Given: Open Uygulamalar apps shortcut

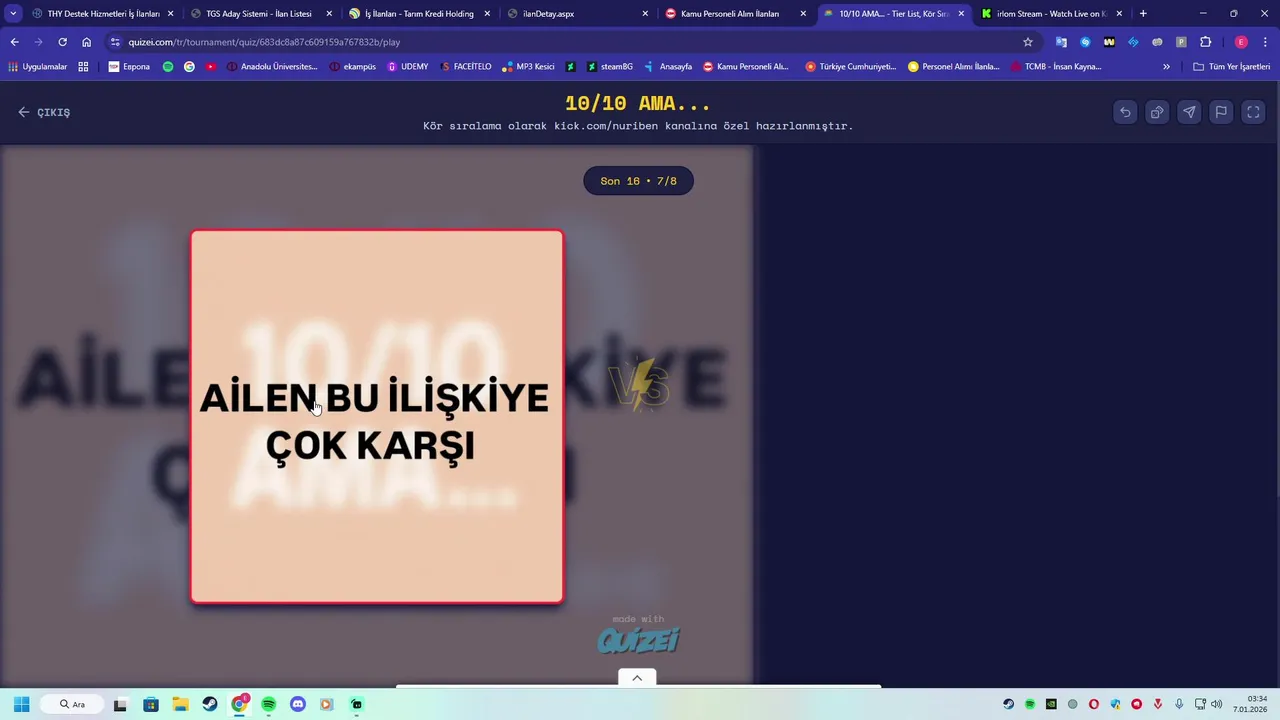Looking at the screenshot, I should [38, 67].
